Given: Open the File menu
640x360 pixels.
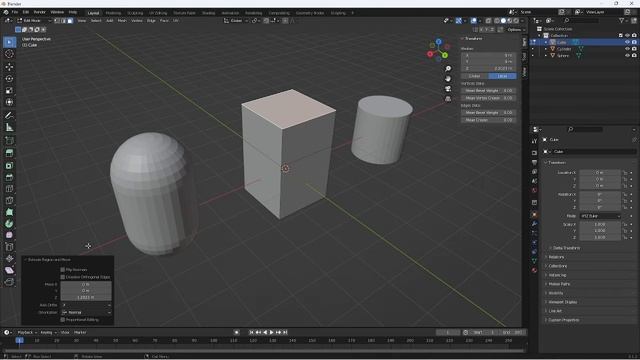Looking at the screenshot, I should 15,12.
